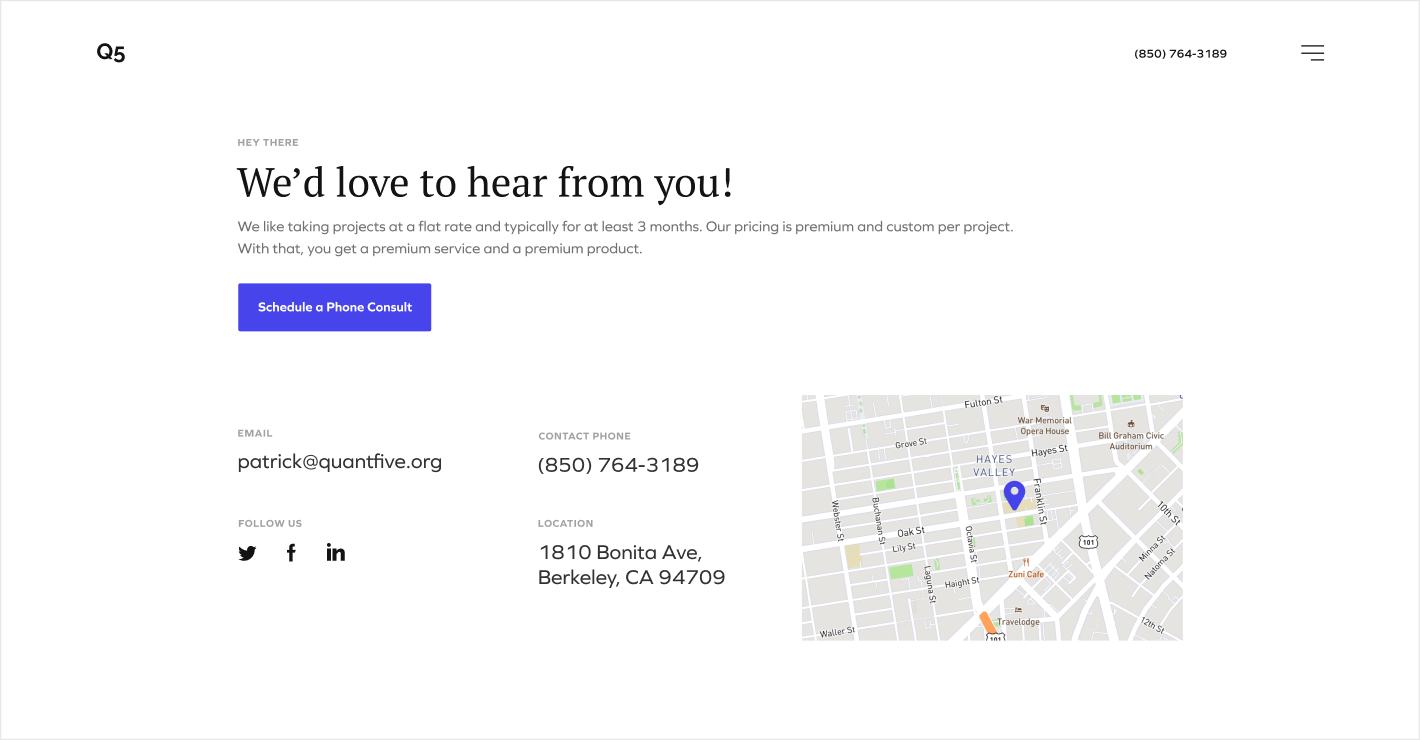1420x740 pixels.
Task: Click the heading We'd love to hear from you
Action: pos(485,183)
